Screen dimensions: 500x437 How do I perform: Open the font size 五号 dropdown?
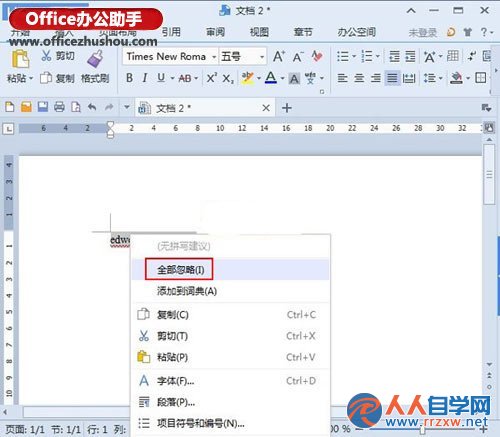click(x=262, y=57)
